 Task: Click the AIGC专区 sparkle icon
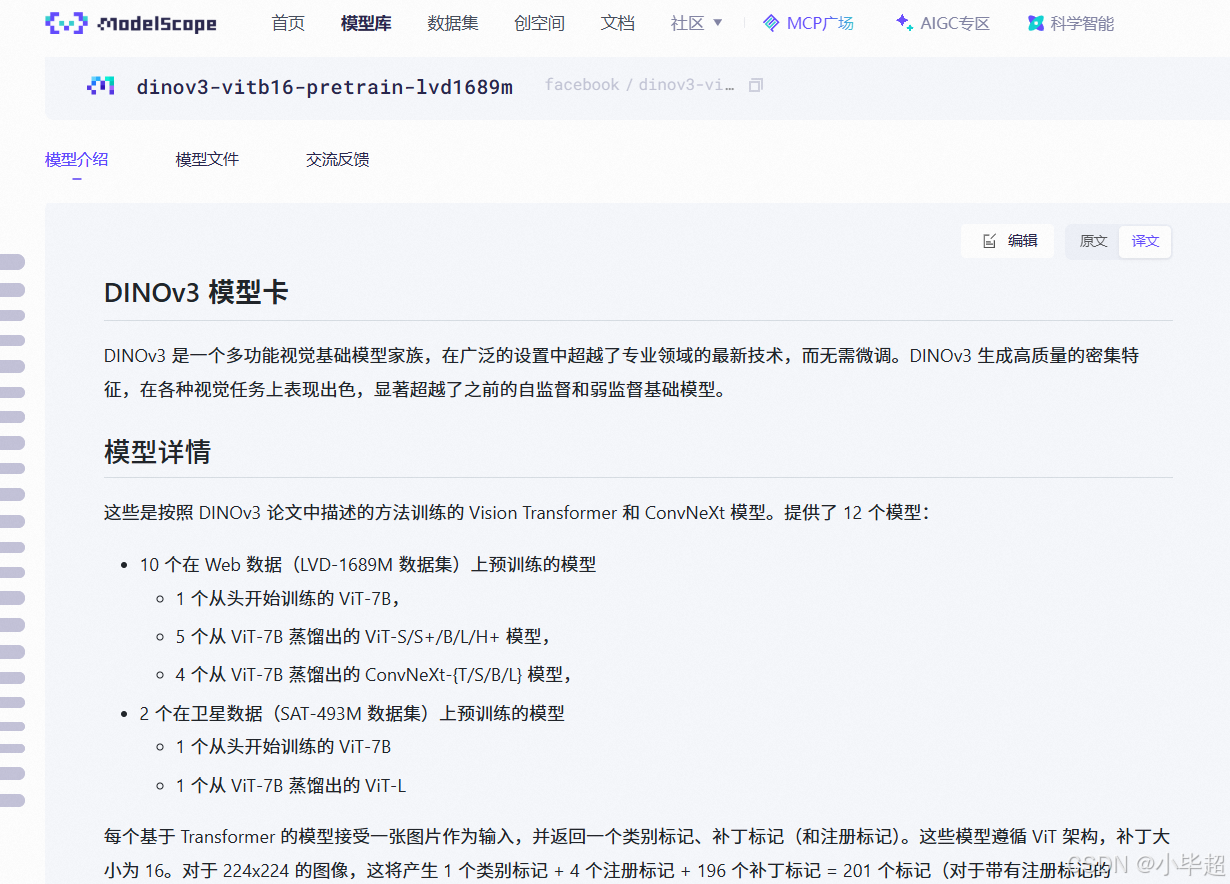(x=903, y=22)
